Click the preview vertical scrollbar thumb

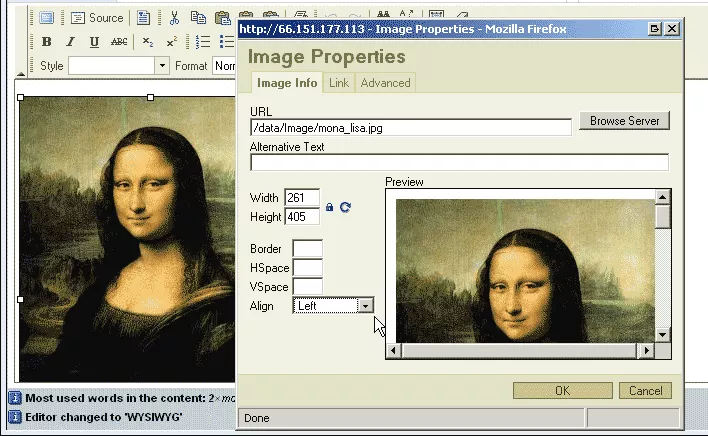pyautogui.click(x=662, y=217)
